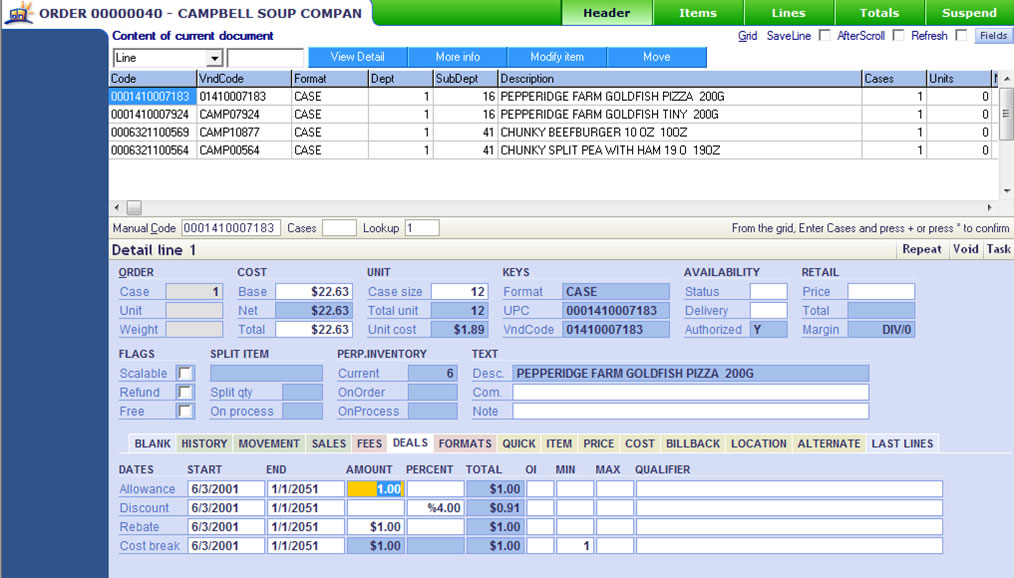1014x578 pixels.
Task: Open the Totals tab
Action: [879, 13]
